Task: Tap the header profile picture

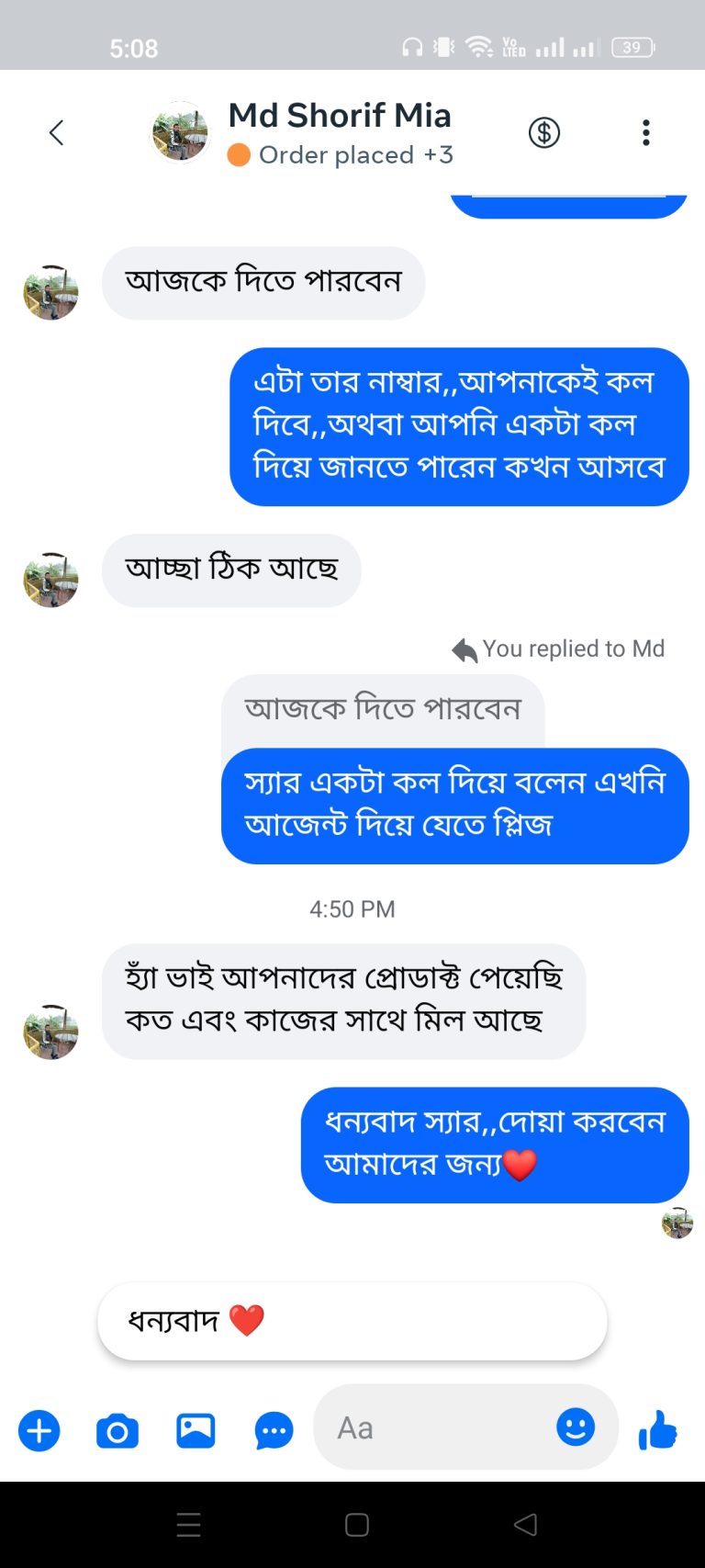Action: 180,133
